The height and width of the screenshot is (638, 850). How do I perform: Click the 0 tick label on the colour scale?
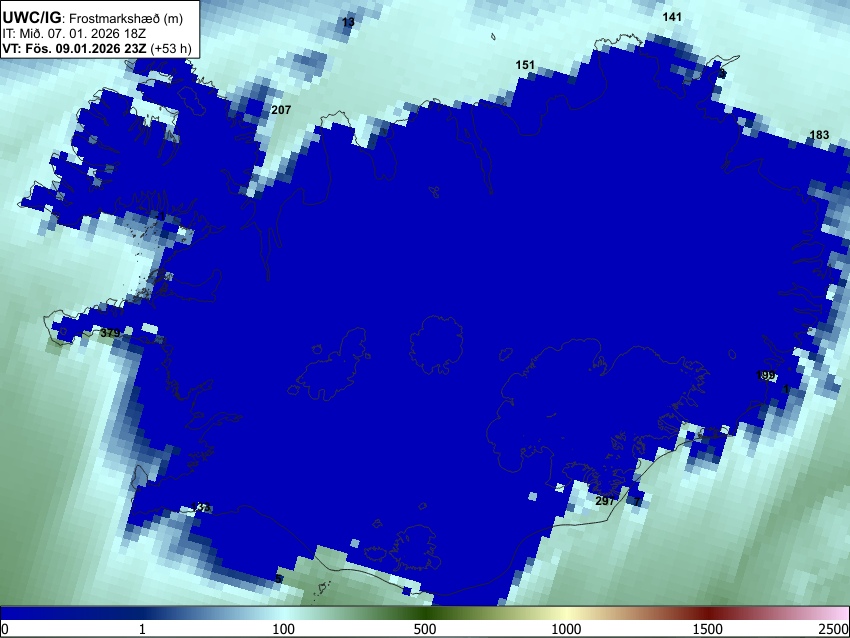(5, 629)
